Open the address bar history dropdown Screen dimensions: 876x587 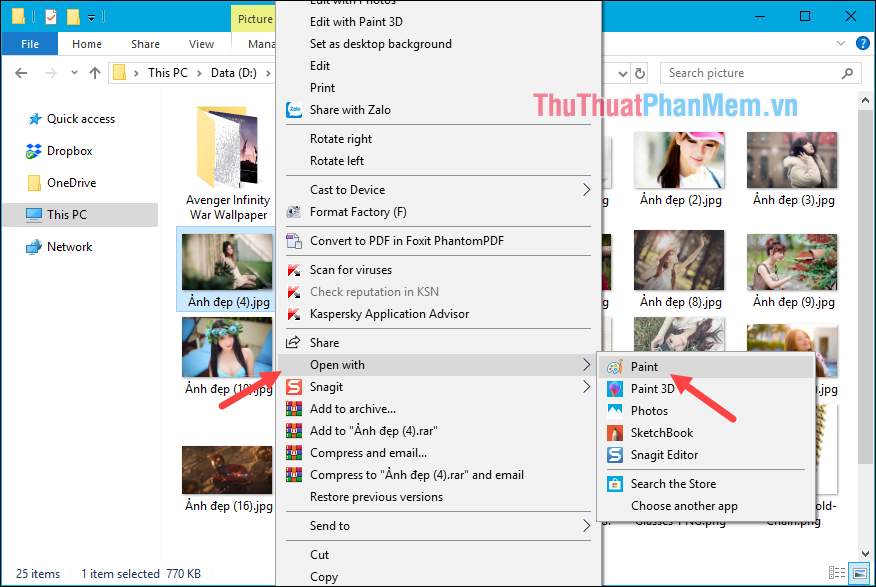coord(621,72)
